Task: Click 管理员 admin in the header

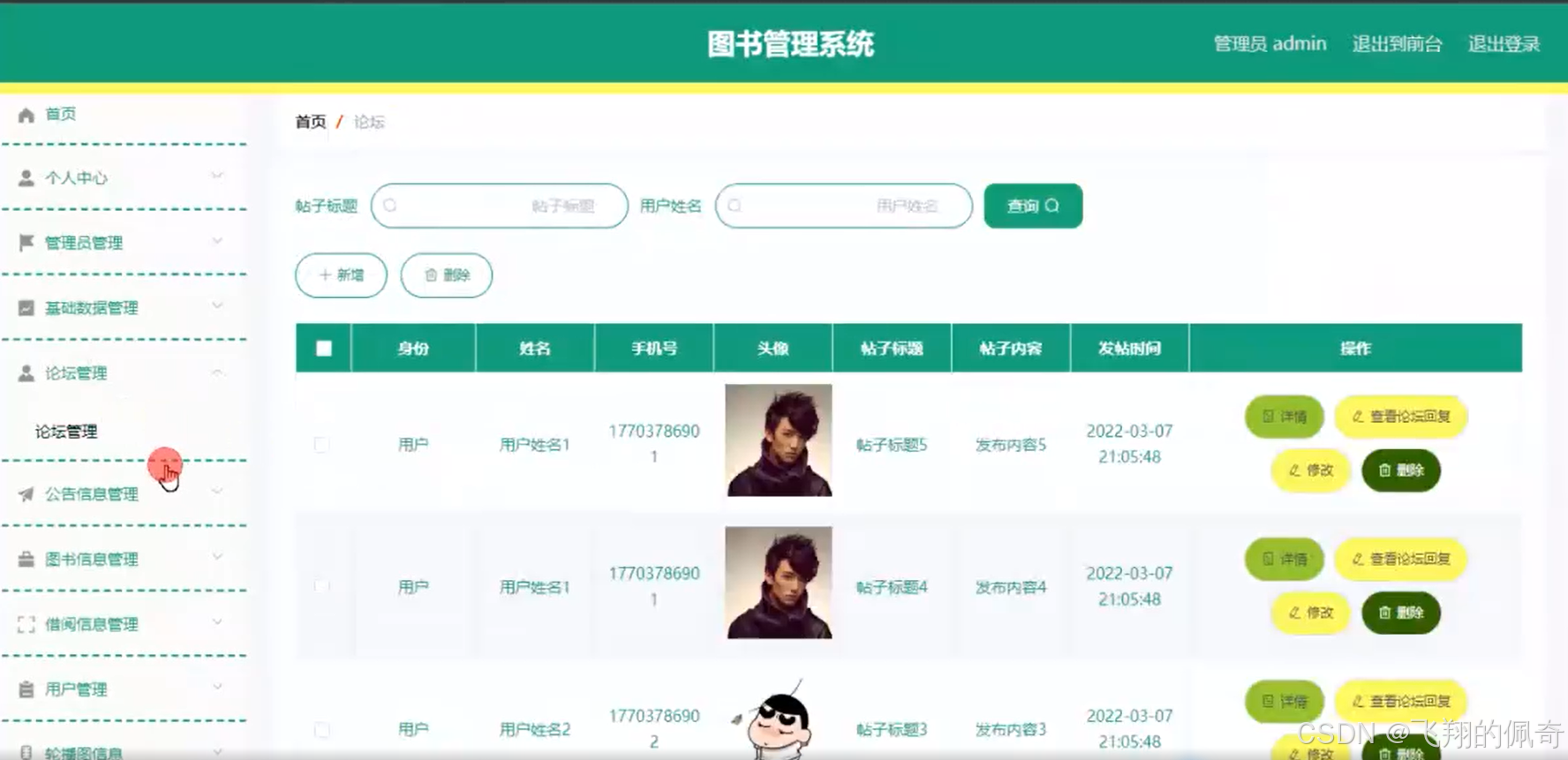Action: pos(1270,44)
